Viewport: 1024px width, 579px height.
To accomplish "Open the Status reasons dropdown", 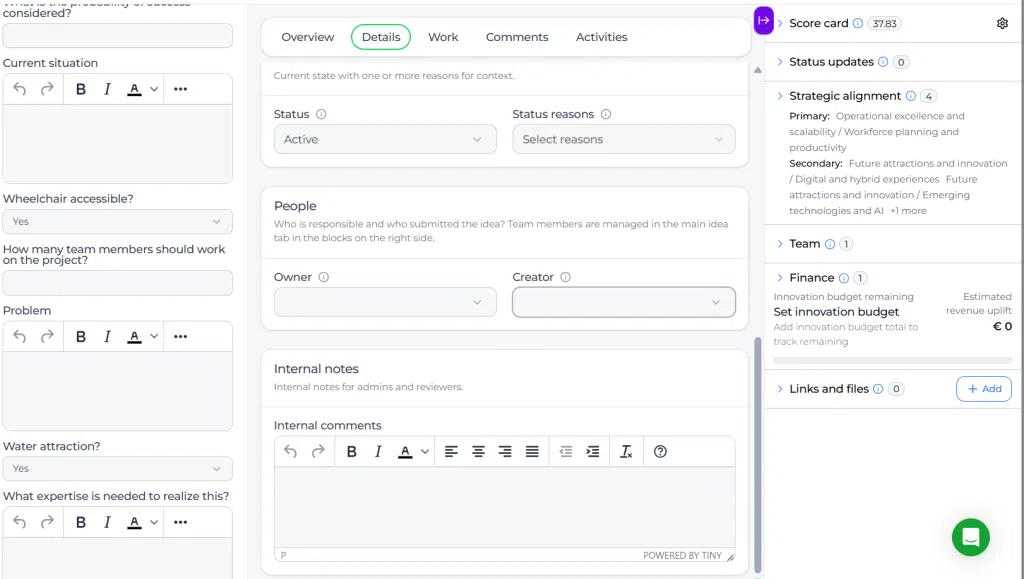I will click(x=624, y=140).
